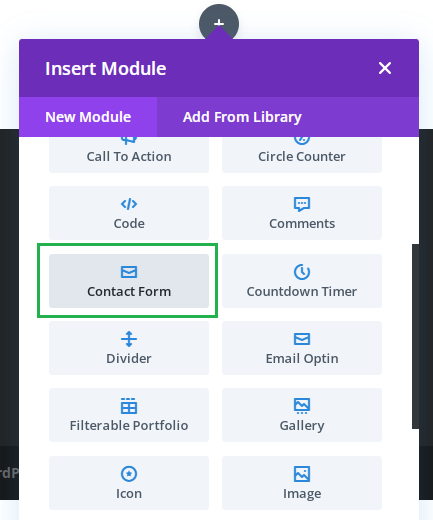Click the Icon module star circle

129,474
